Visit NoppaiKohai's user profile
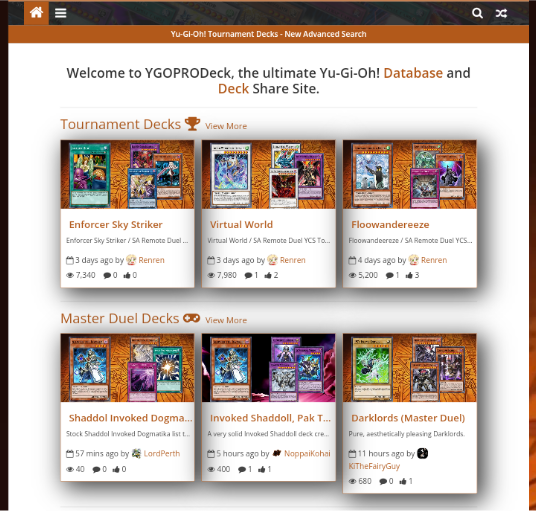Viewport: 537px width, 511px height. tap(307, 453)
